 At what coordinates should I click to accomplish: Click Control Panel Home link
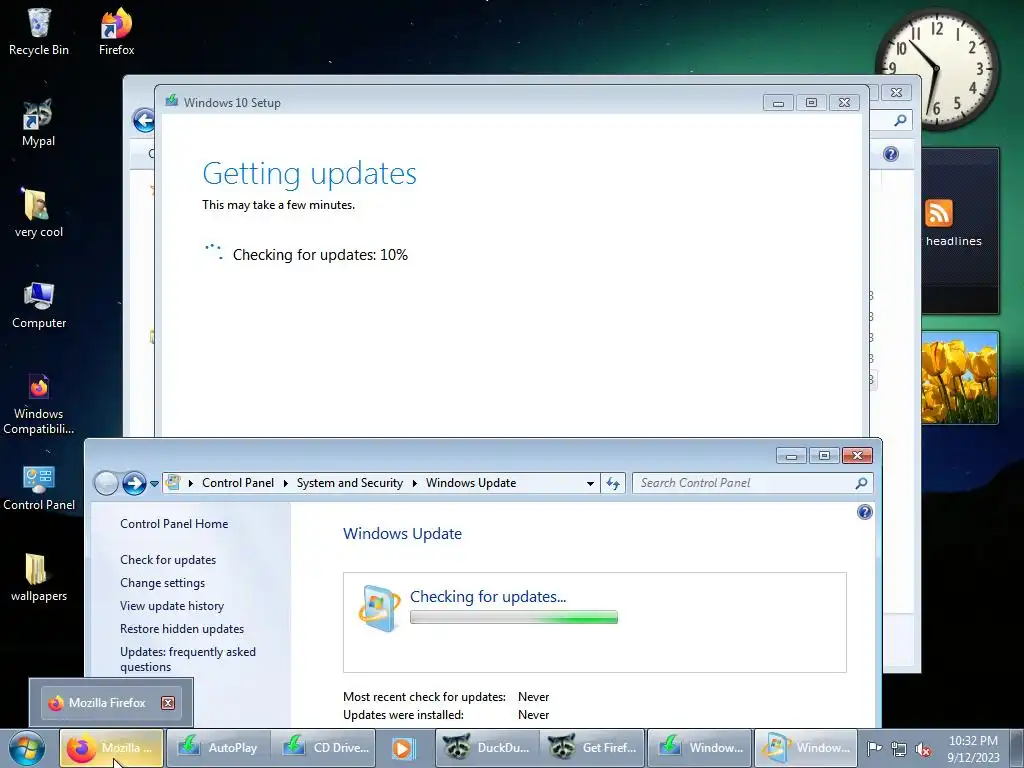pos(174,524)
